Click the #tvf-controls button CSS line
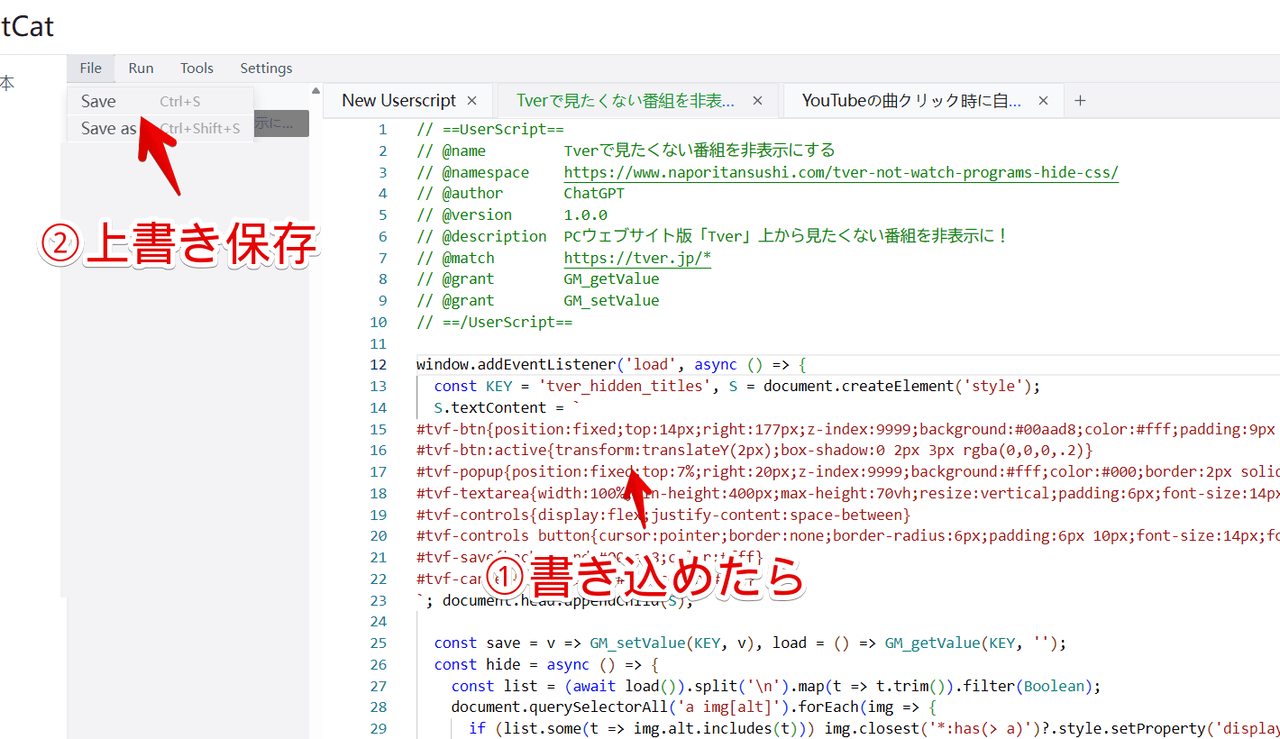The image size is (1280, 739). [848, 536]
